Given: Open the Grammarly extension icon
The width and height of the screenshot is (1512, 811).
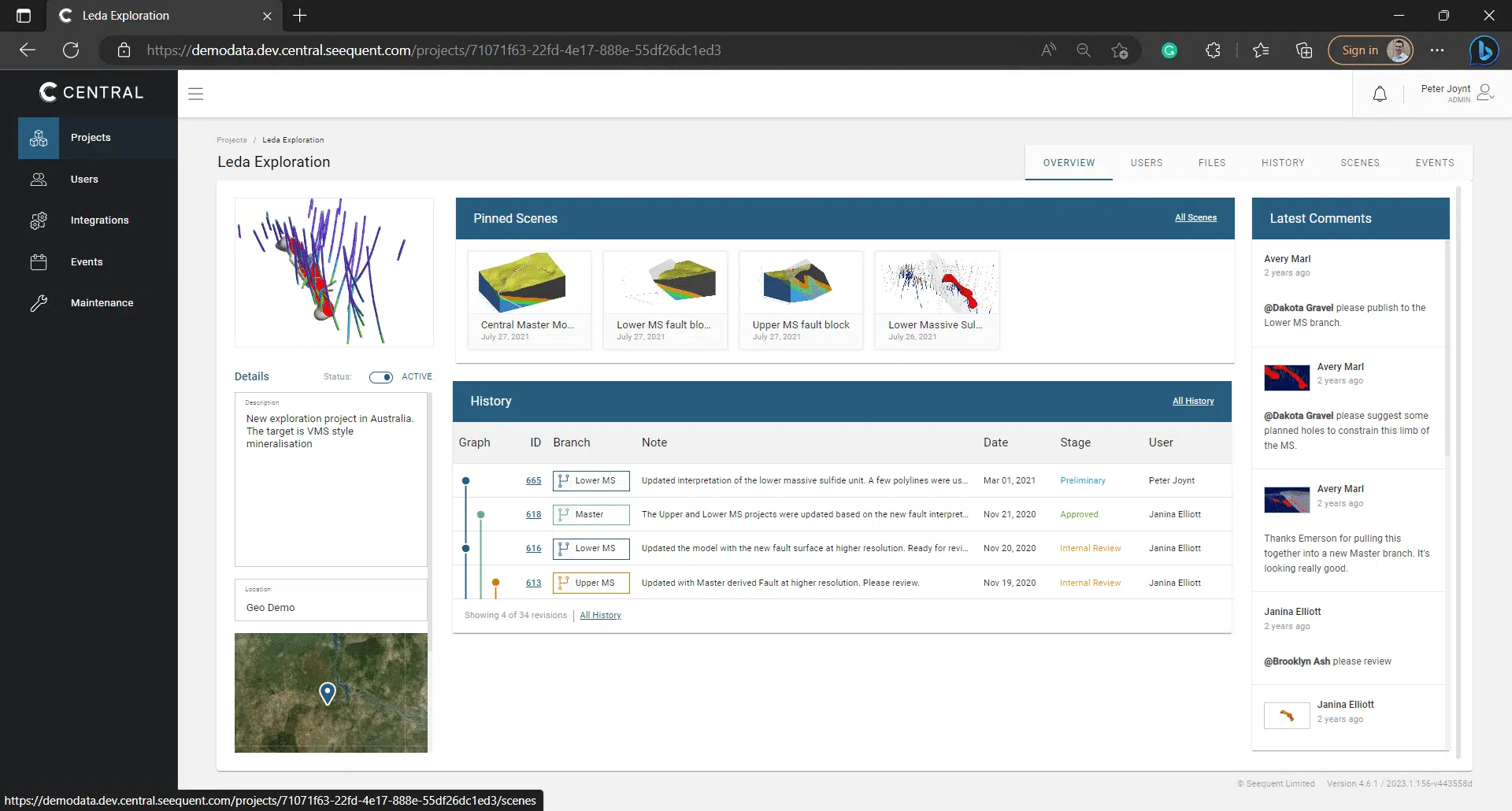Looking at the screenshot, I should point(1169,50).
